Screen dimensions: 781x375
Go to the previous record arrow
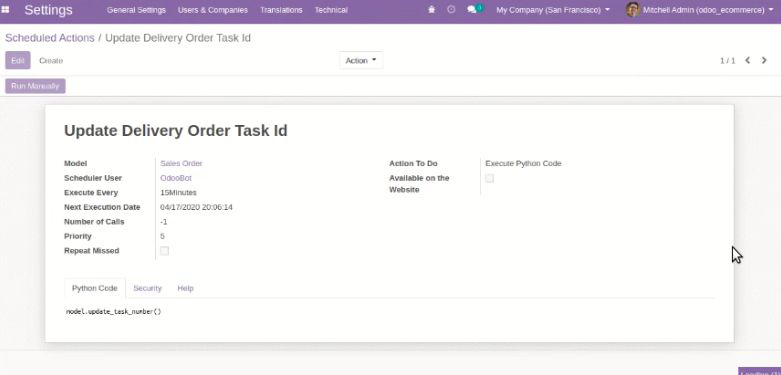[748, 60]
